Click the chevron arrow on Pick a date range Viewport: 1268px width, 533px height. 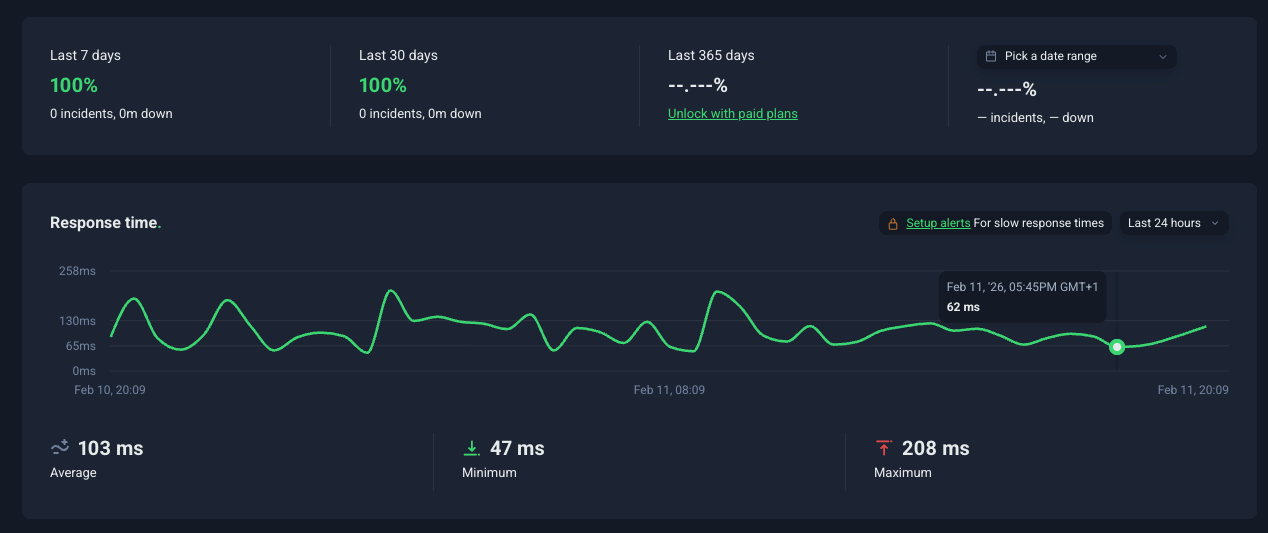pyautogui.click(x=1162, y=57)
